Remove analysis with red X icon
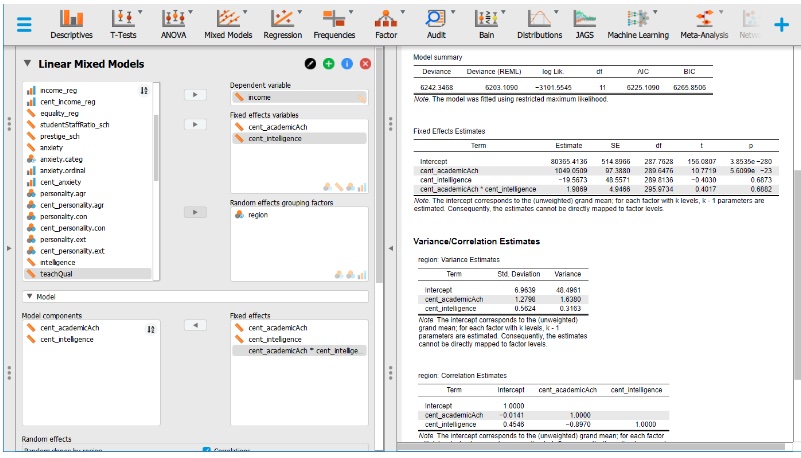This screenshot has width=801, height=458. (365, 64)
